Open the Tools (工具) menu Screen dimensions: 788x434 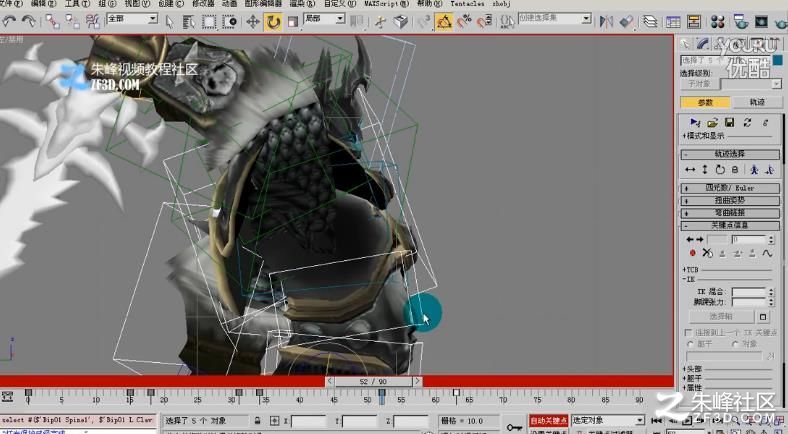point(77,4)
